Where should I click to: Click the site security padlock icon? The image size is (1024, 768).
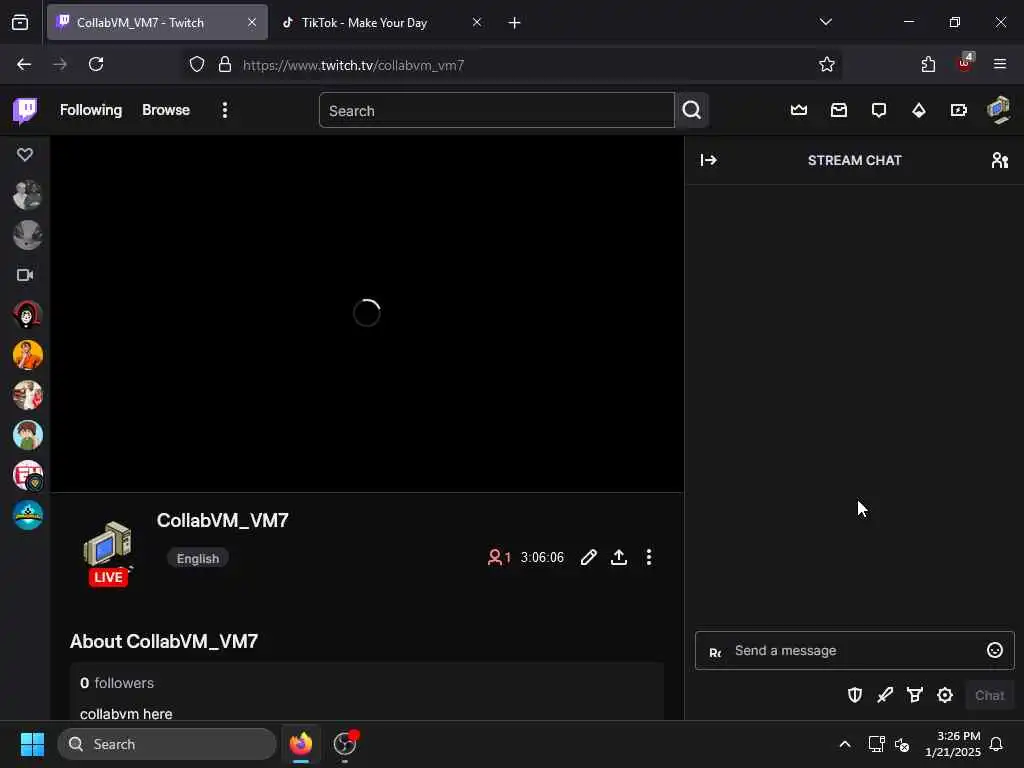click(225, 65)
